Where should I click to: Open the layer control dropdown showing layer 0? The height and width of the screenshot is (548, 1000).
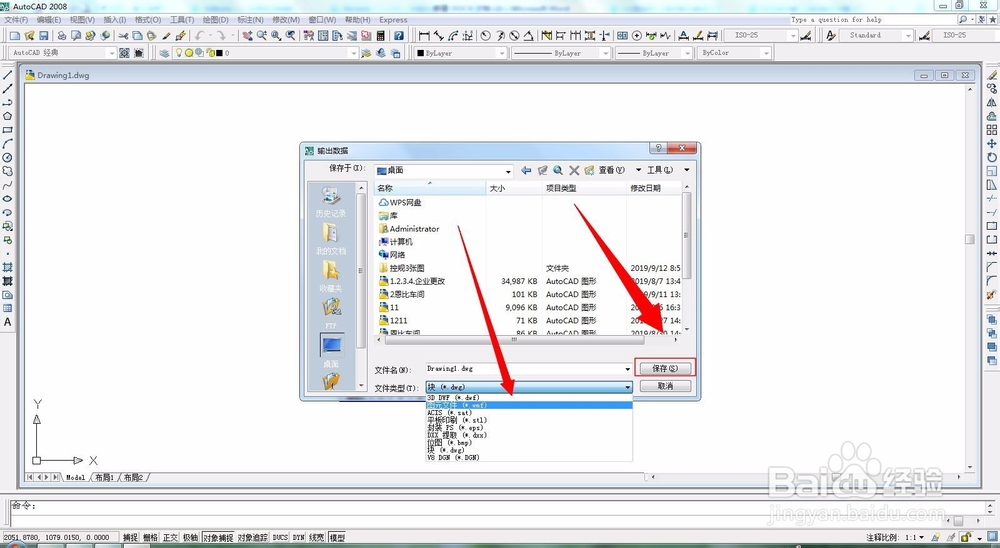[265, 53]
